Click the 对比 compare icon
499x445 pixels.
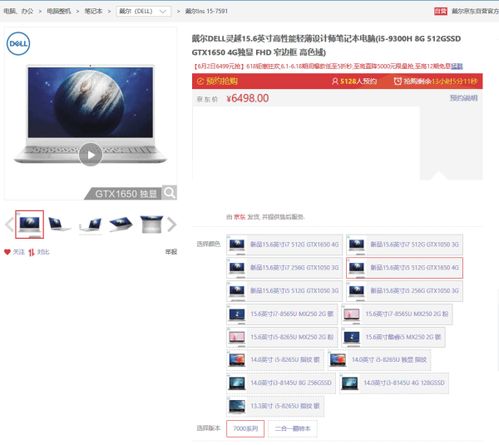[x=31, y=252]
